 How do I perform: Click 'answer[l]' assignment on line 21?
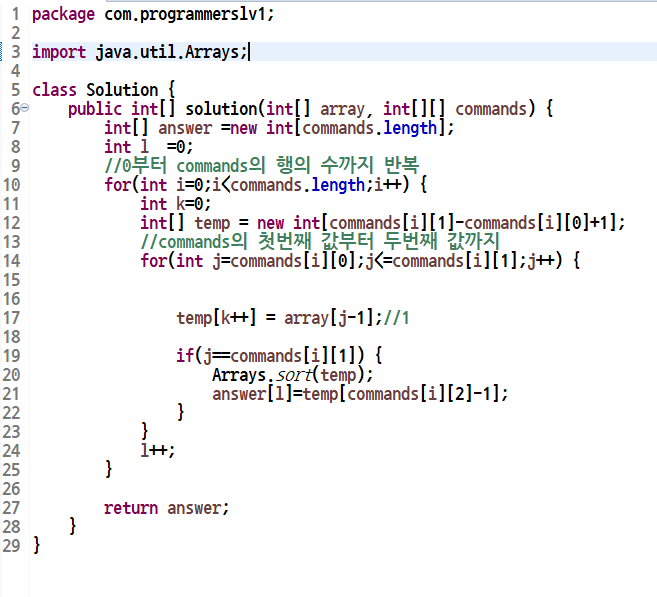point(252,394)
